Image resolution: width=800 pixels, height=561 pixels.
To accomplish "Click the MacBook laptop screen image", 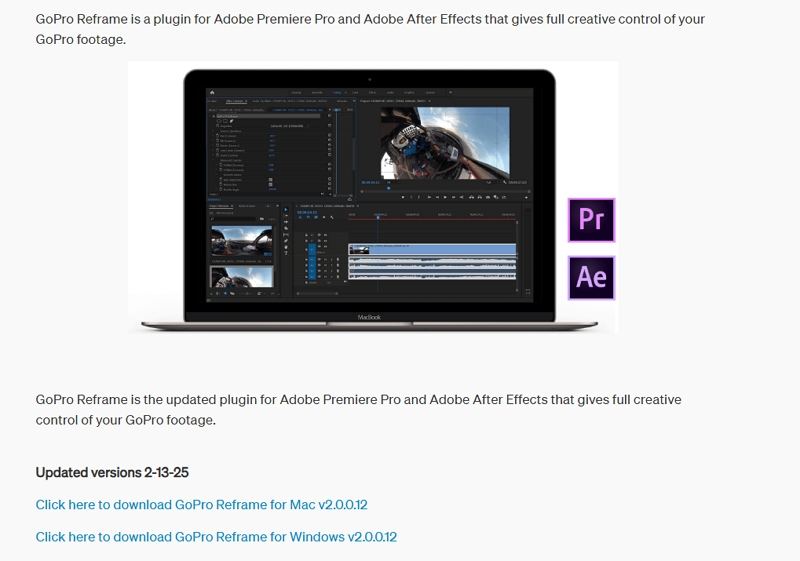I will (x=369, y=195).
